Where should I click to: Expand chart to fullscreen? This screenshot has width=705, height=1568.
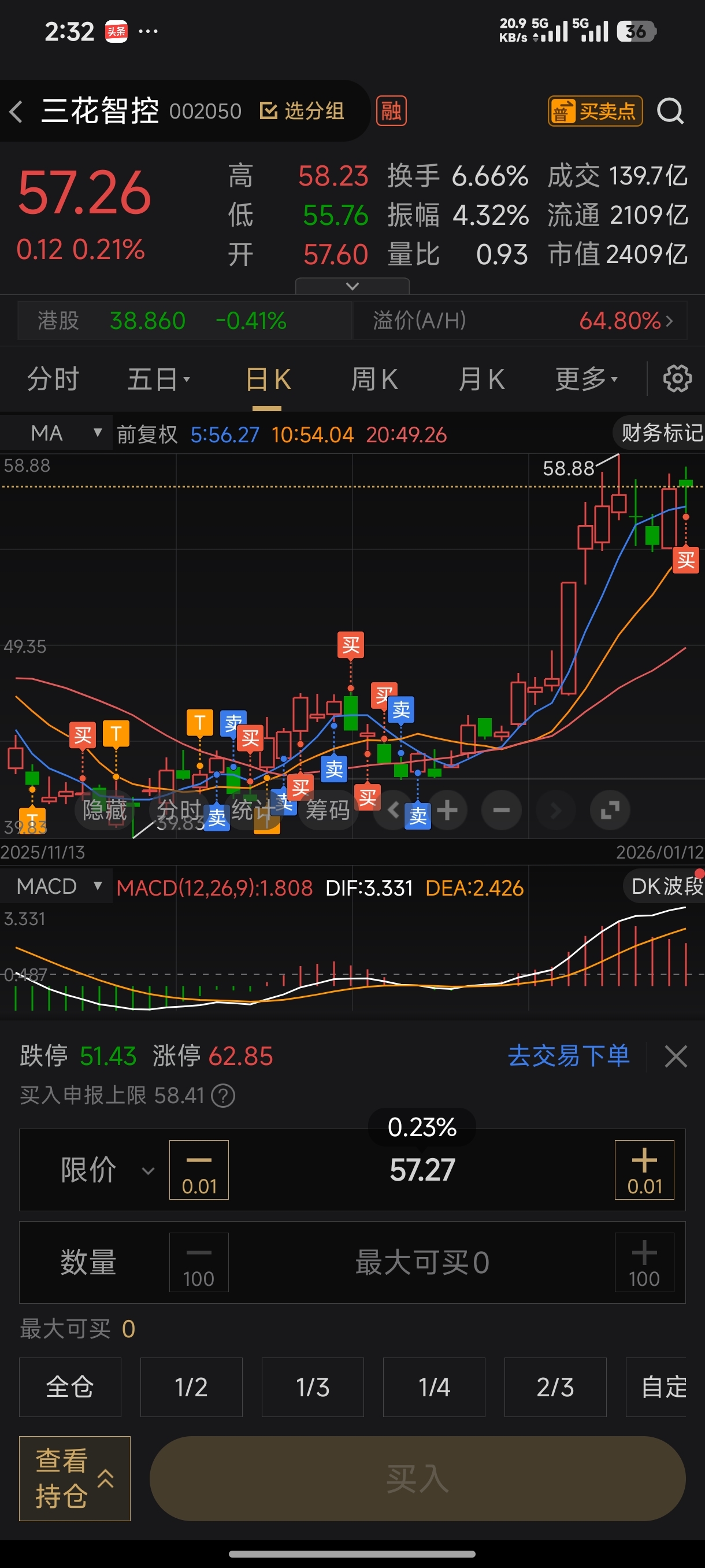coord(610,809)
